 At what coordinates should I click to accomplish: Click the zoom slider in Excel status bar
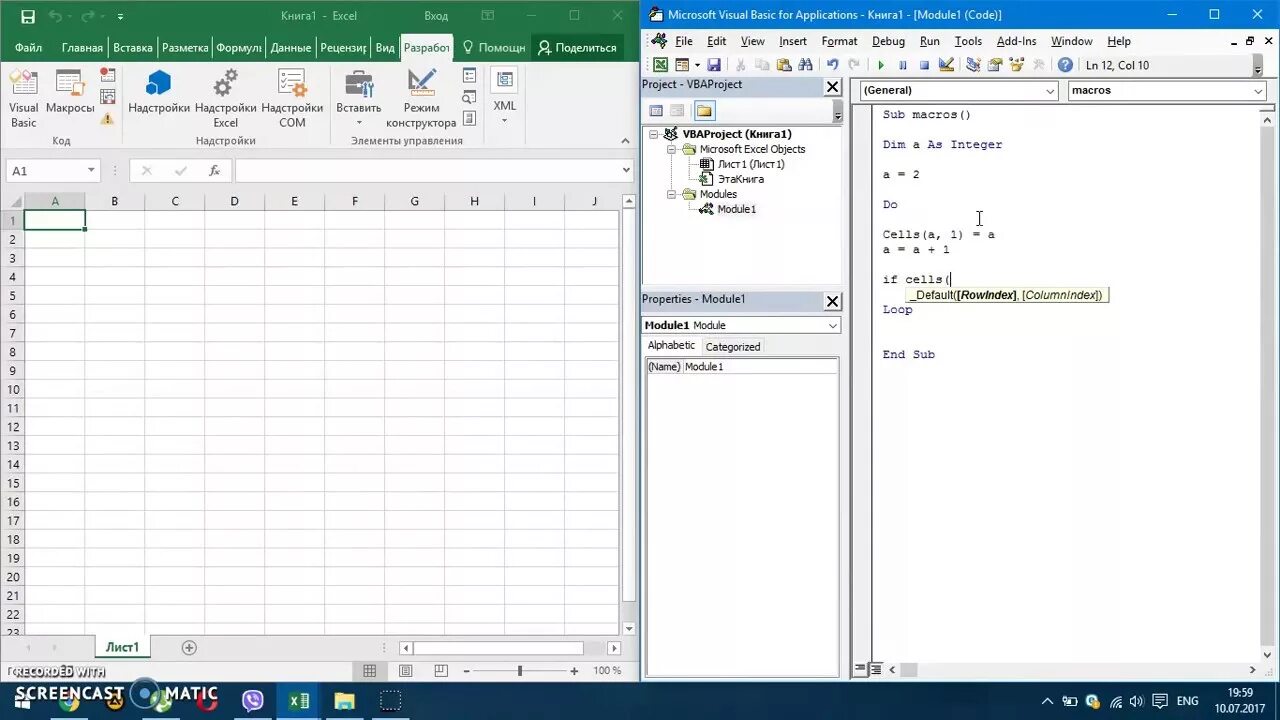point(520,671)
